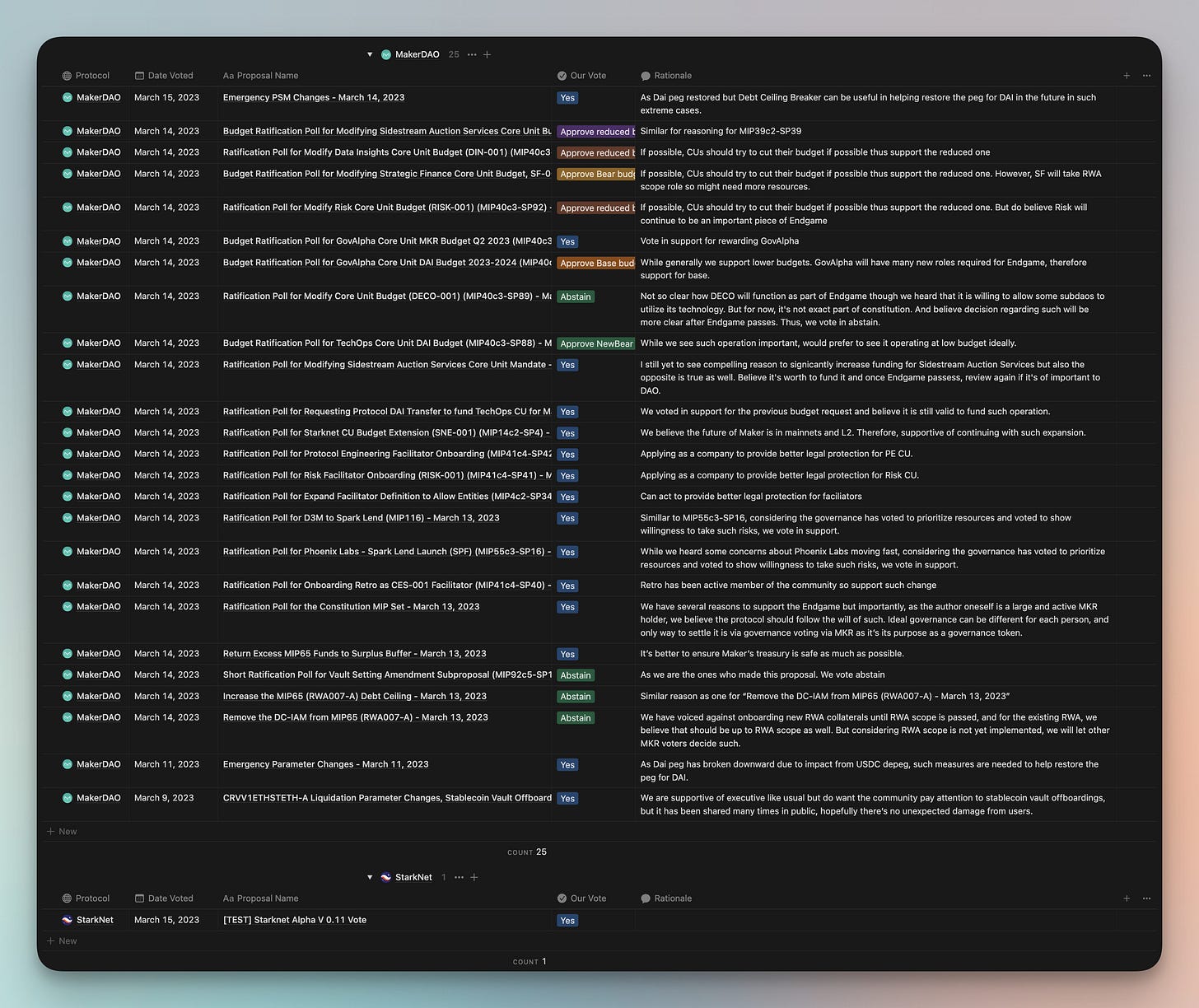Click rationale 'Similar for reasoning for MIP39c2-SP39'
This screenshot has height=1008, width=1199.
[x=721, y=131]
